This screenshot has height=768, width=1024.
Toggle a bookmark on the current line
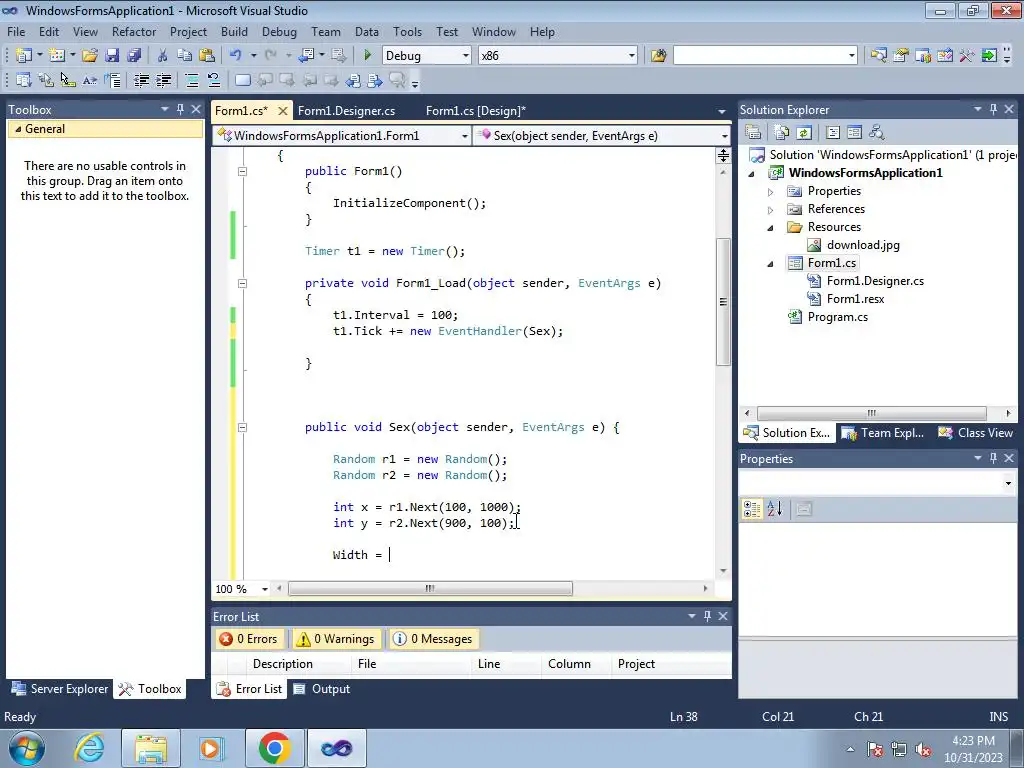point(242,80)
